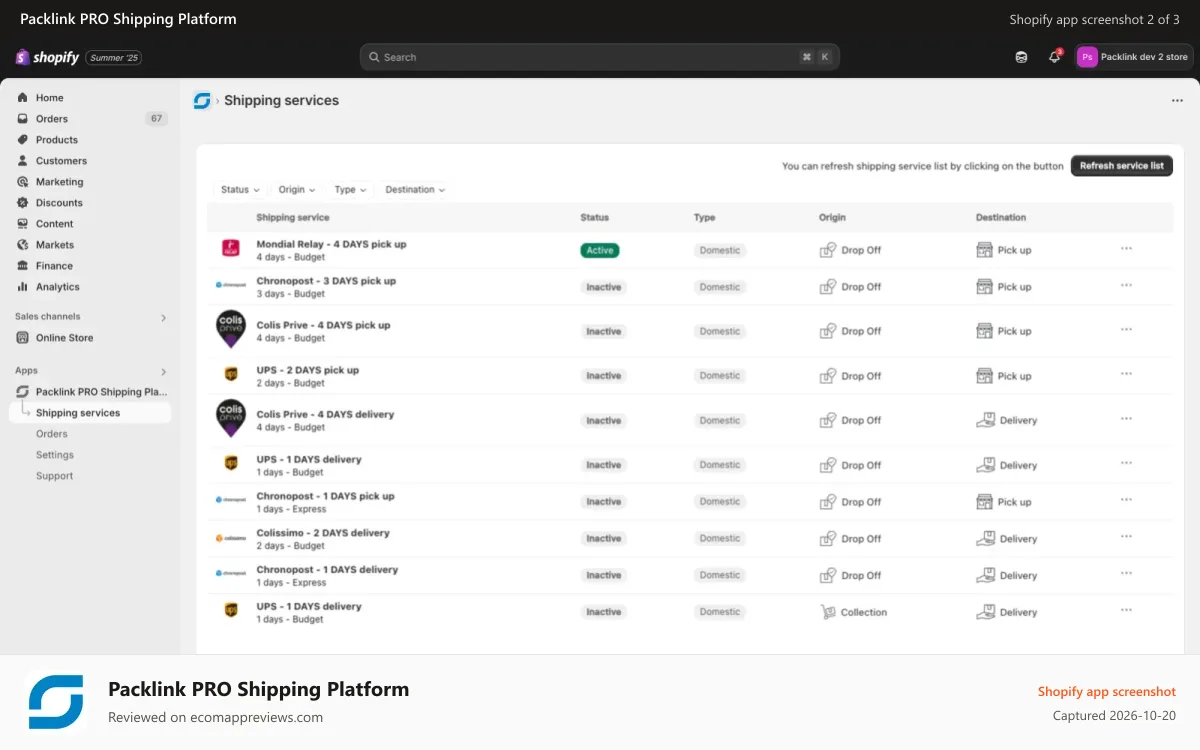This screenshot has height=750, width=1200.
Task: Click Chronopost - 1 DAYS delivery name
Action: [327, 570]
